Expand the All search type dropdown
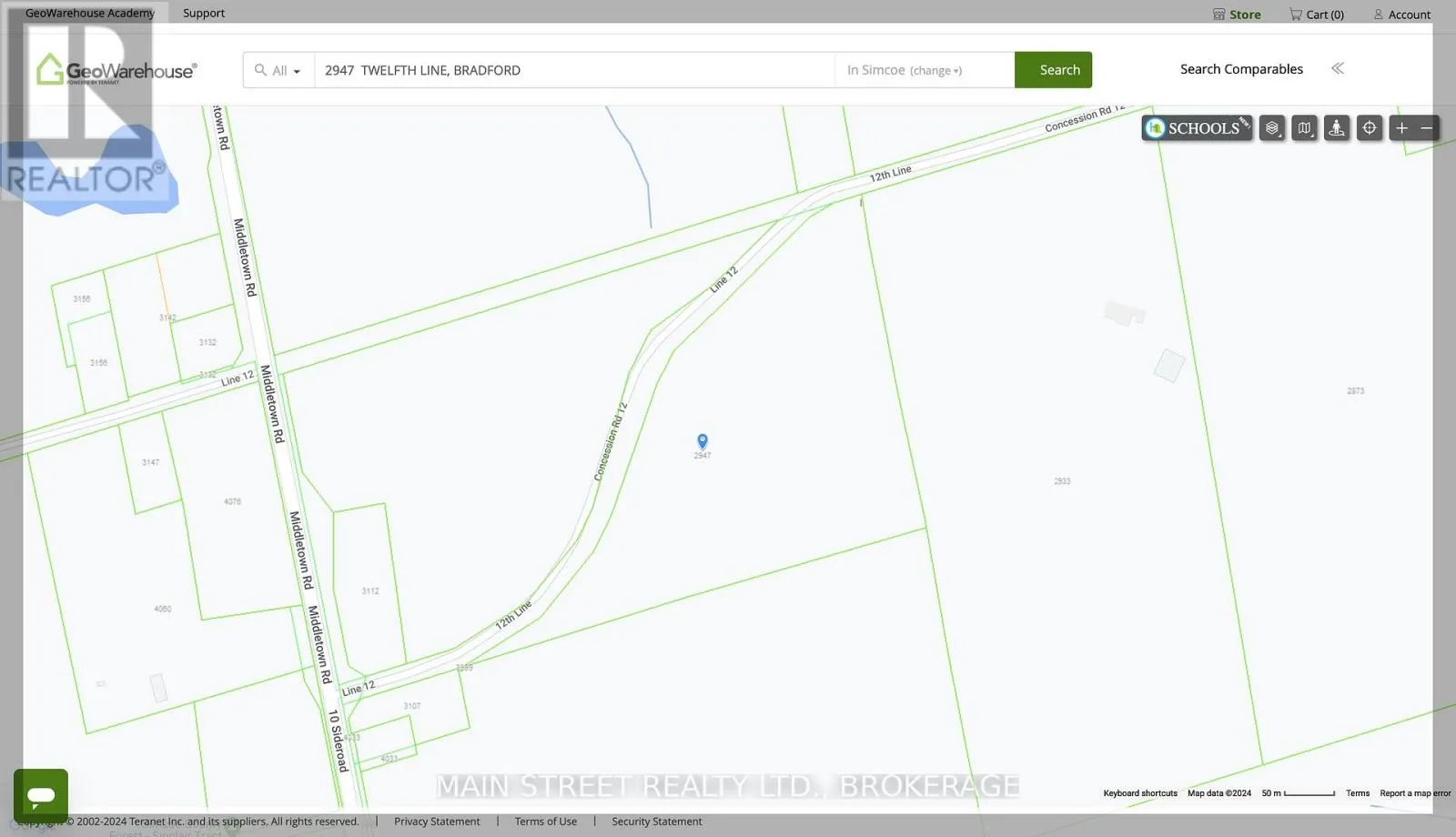1456x837 pixels. coord(278,70)
